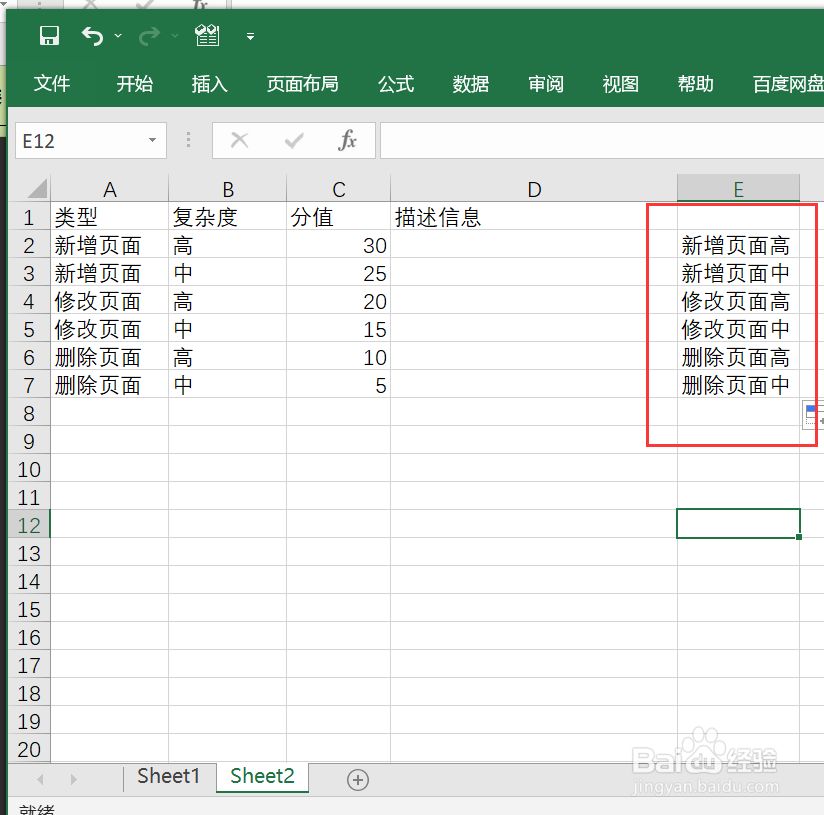Click cell C5 with value 15
The width and height of the screenshot is (824, 815).
pos(338,328)
